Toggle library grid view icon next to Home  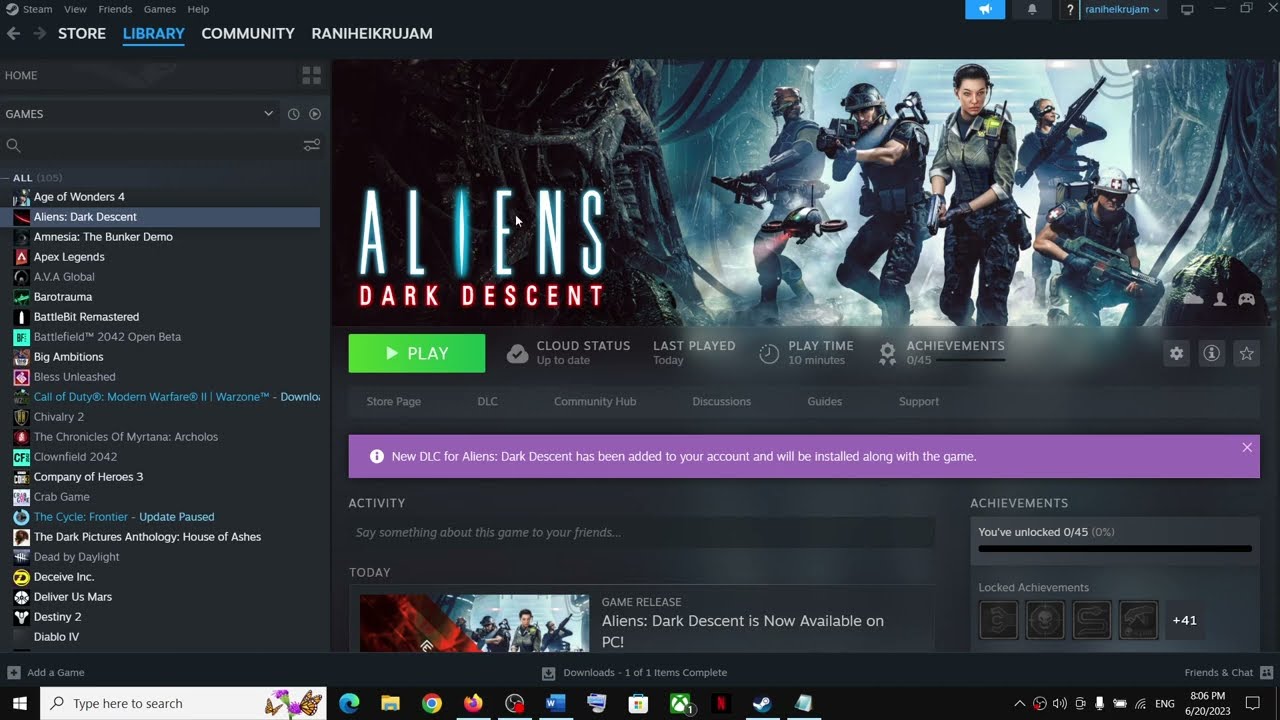[311, 75]
